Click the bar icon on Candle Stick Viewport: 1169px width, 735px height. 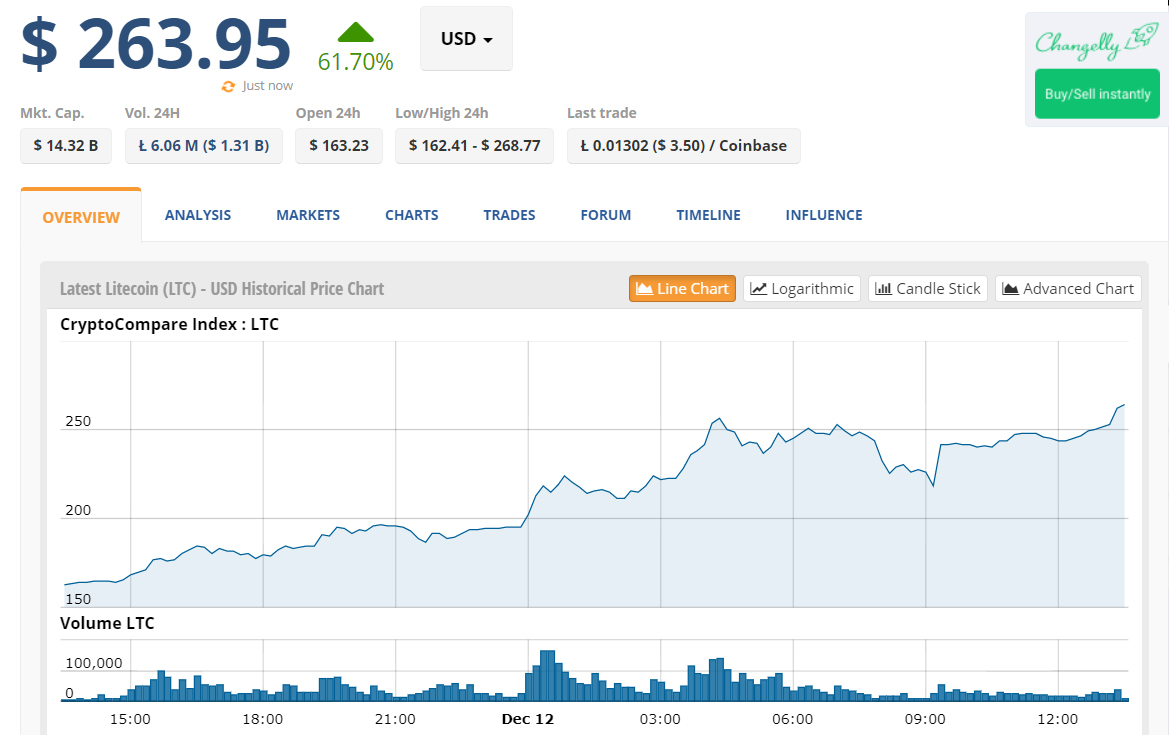883,288
